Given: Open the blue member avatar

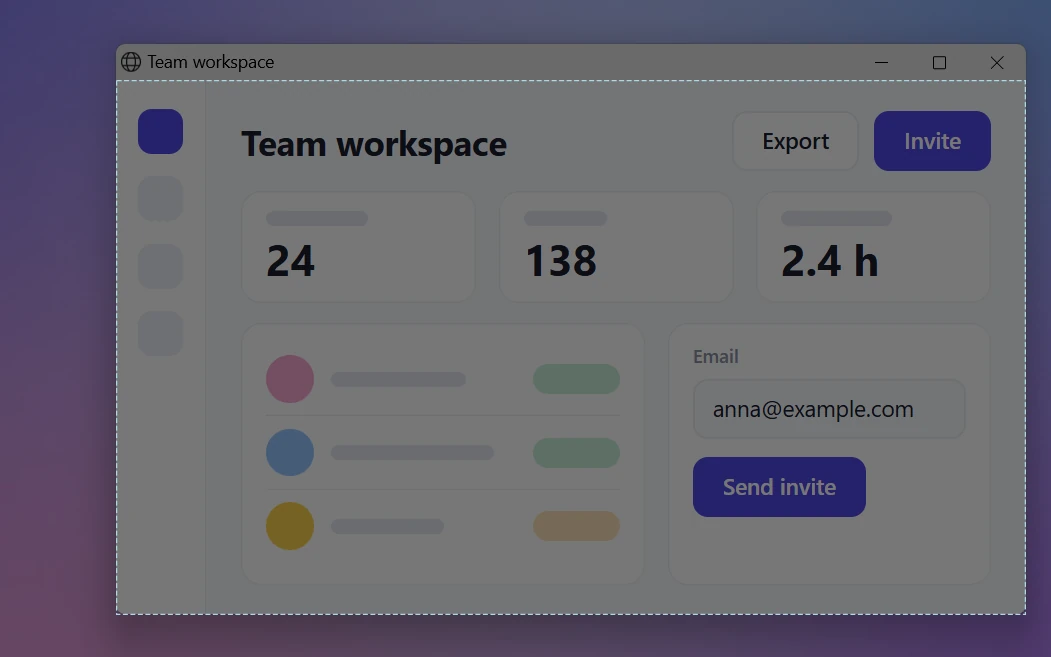Looking at the screenshot, I should (x=290, y=453).
